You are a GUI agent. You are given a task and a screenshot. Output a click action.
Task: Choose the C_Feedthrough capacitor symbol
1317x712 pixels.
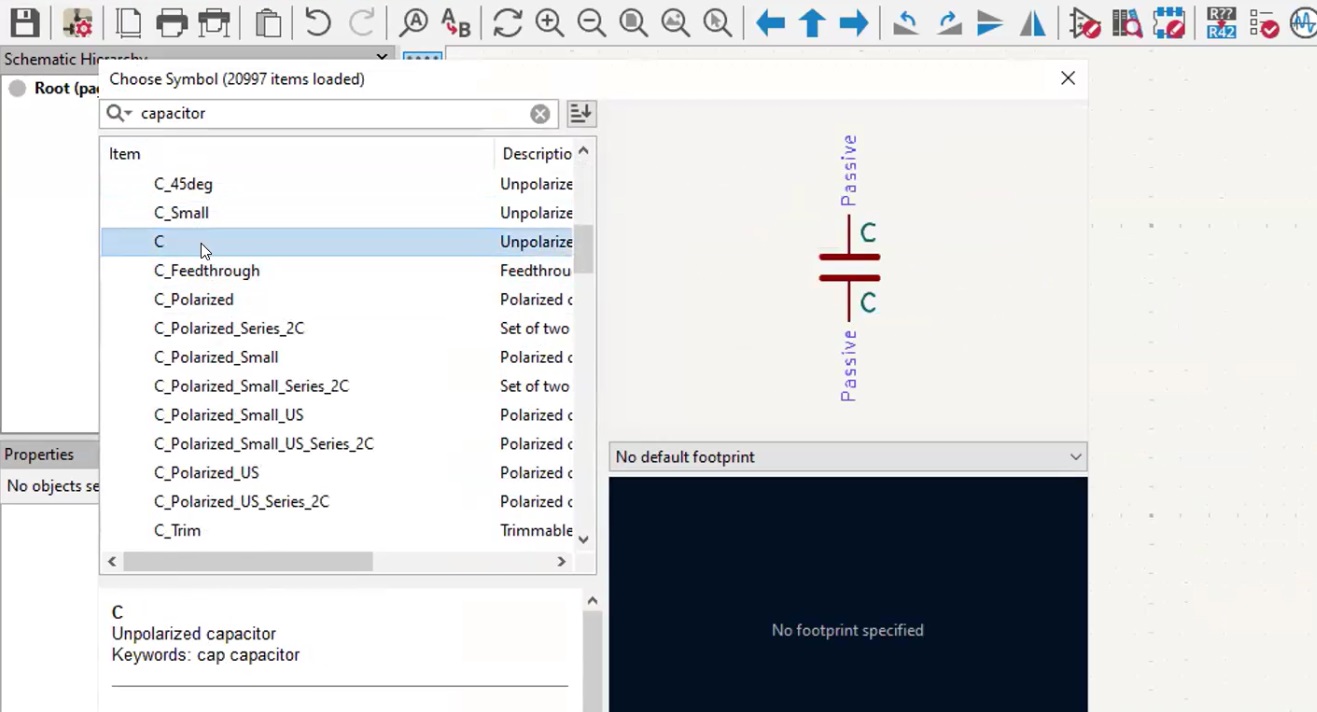click(x=206, y=270)
